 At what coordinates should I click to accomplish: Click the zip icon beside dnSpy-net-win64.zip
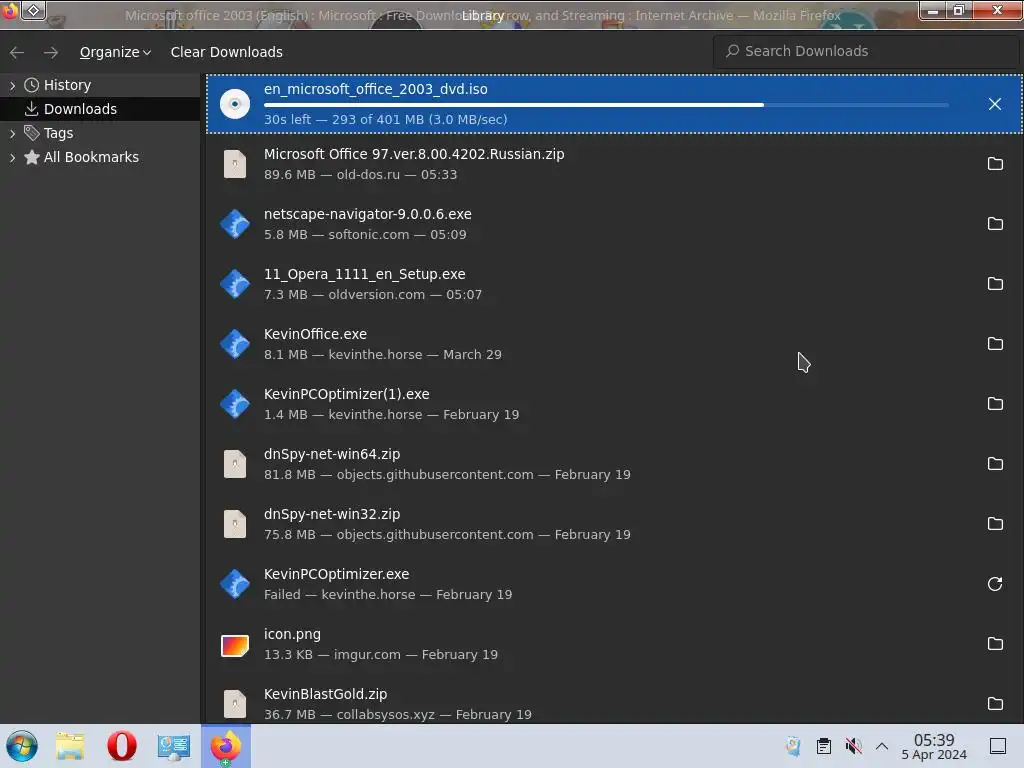coord(235,464)
